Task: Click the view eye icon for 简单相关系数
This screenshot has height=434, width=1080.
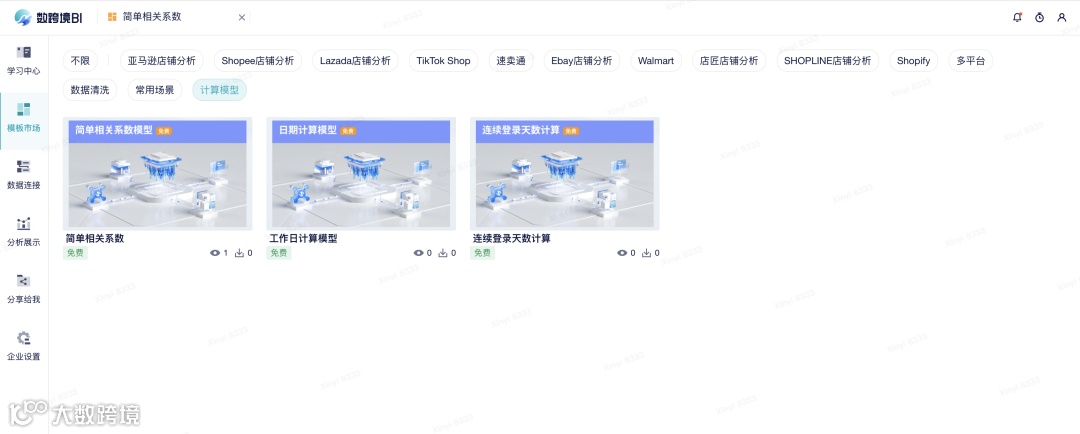Action: coord(215,253)
